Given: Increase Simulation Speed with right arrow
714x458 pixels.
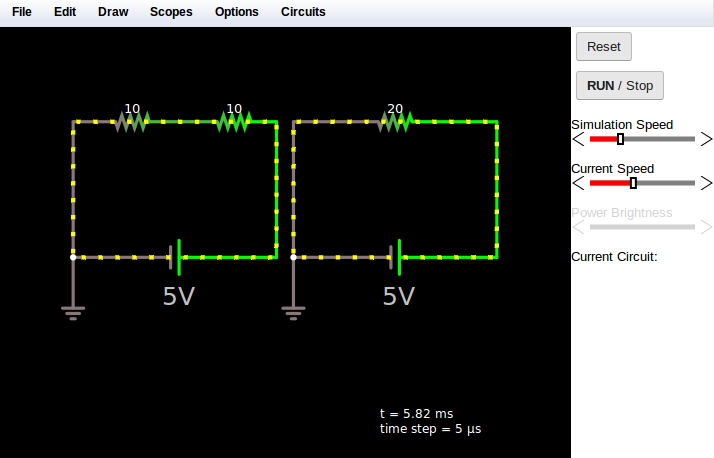Looking at the screenshot, I should click(x=706, y=139).
